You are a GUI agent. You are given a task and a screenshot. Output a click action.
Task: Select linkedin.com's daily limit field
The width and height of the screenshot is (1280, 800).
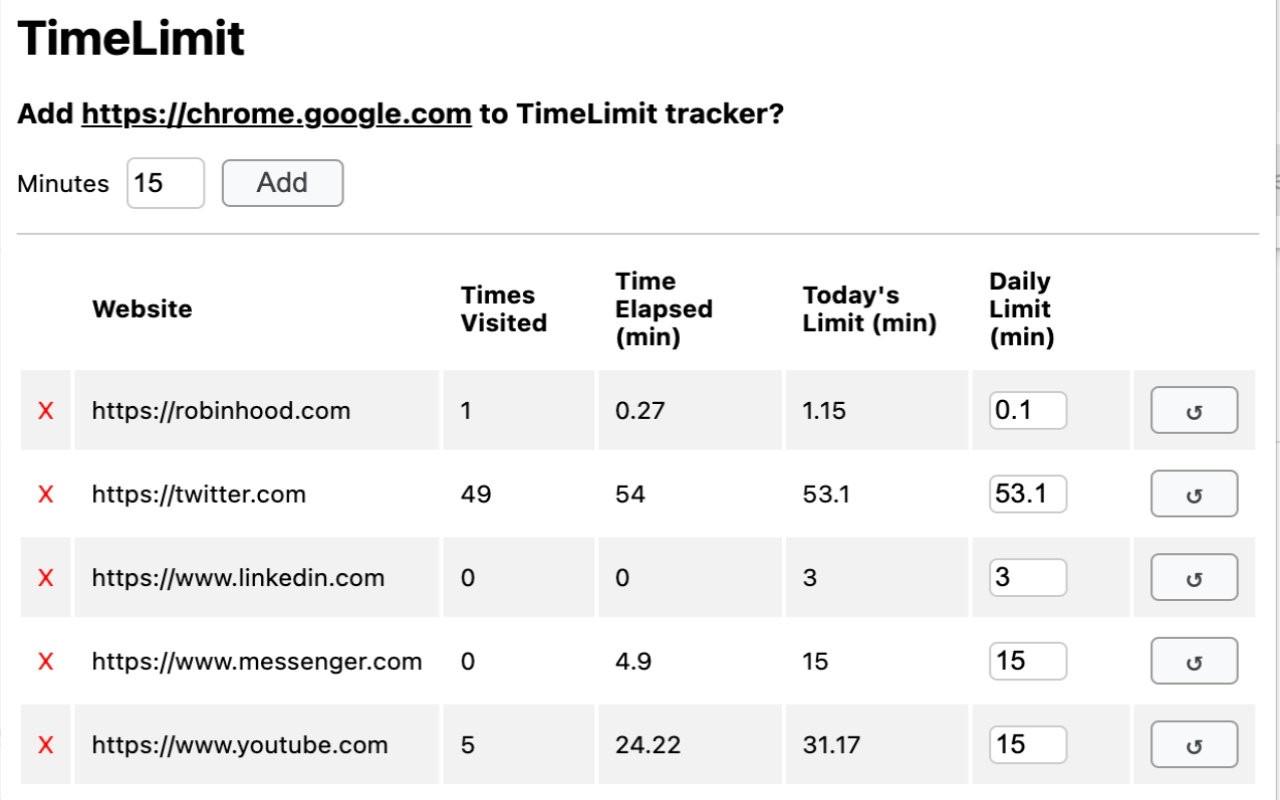tap(1027, 577)
